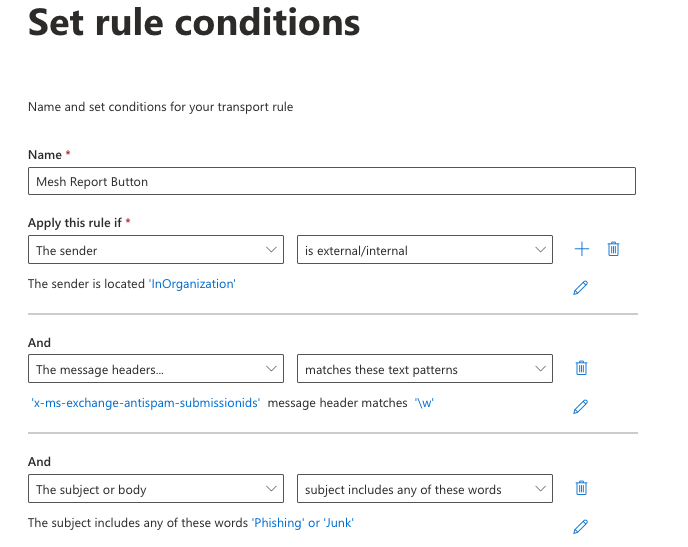Click the '\w' text pattern link
Viewport: 688px width, 547px height.
tap(424, 403)
